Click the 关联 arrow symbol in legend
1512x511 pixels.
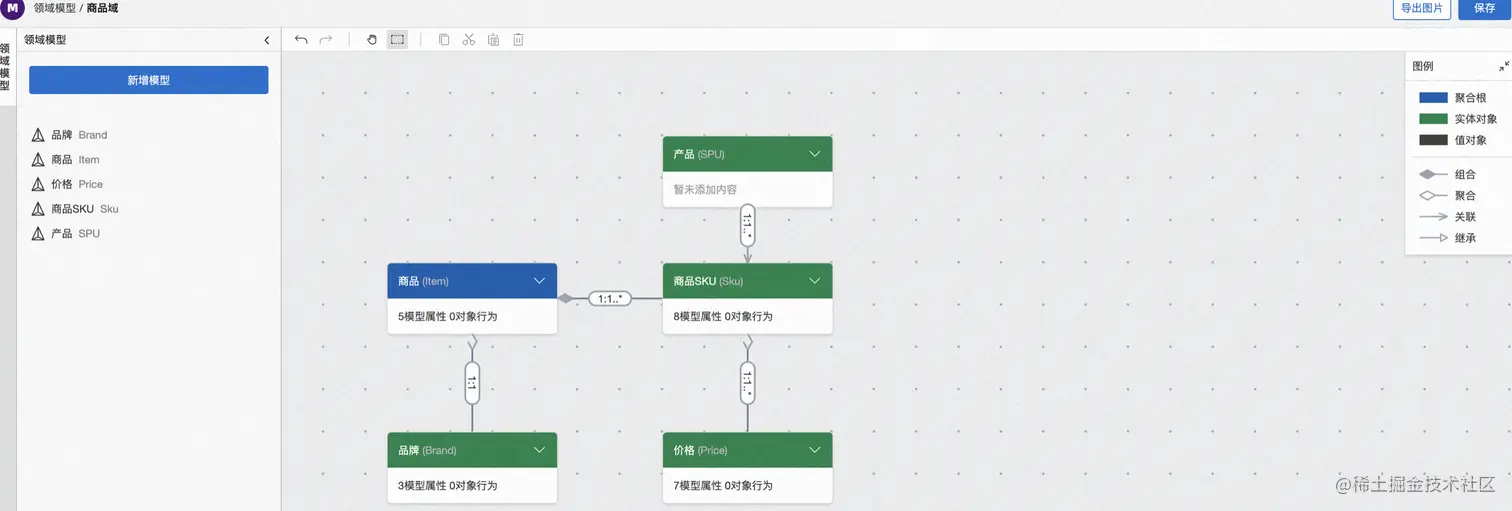[x=1433, y=216]
